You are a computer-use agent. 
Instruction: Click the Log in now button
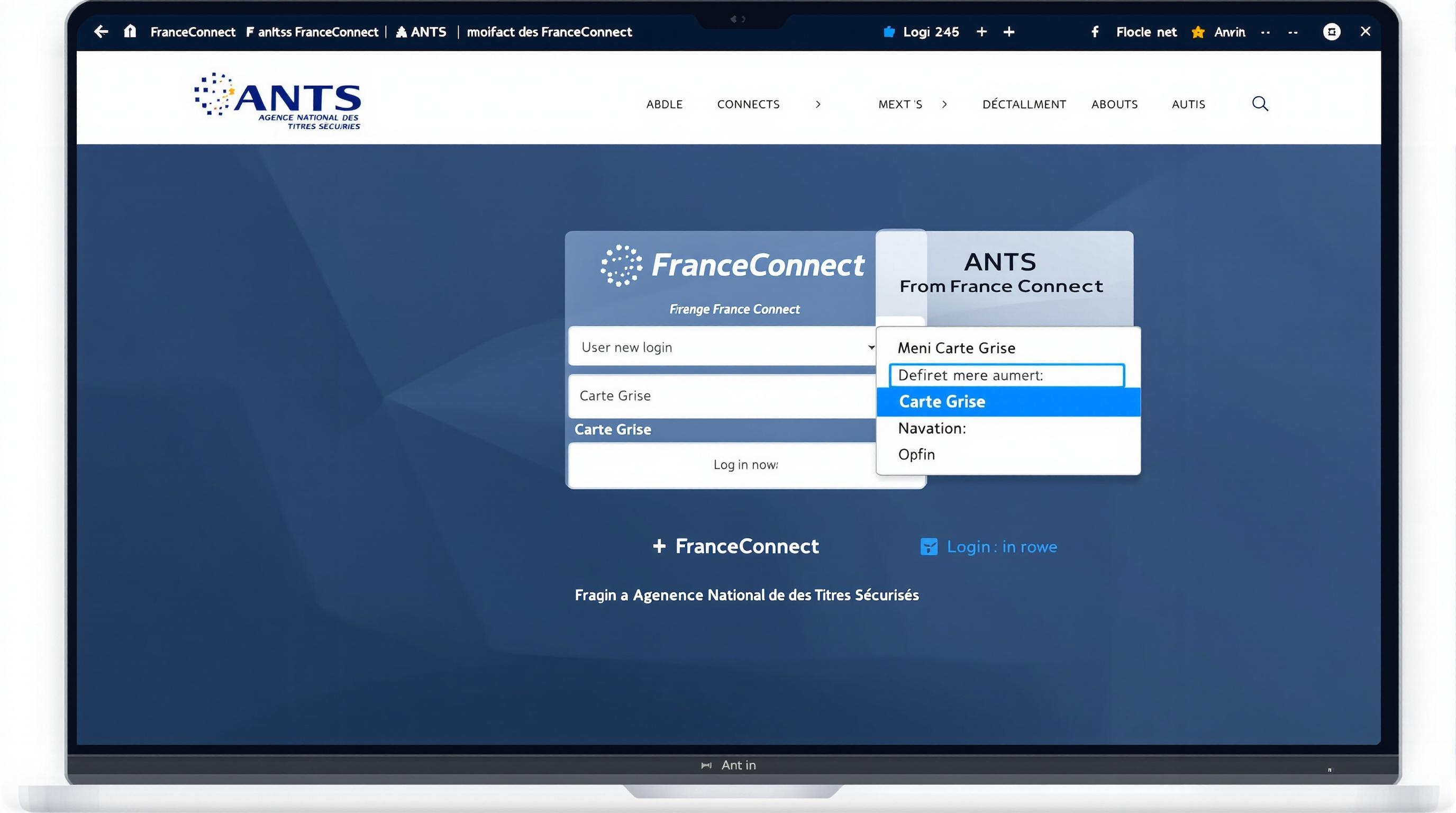tap(746, 465)
